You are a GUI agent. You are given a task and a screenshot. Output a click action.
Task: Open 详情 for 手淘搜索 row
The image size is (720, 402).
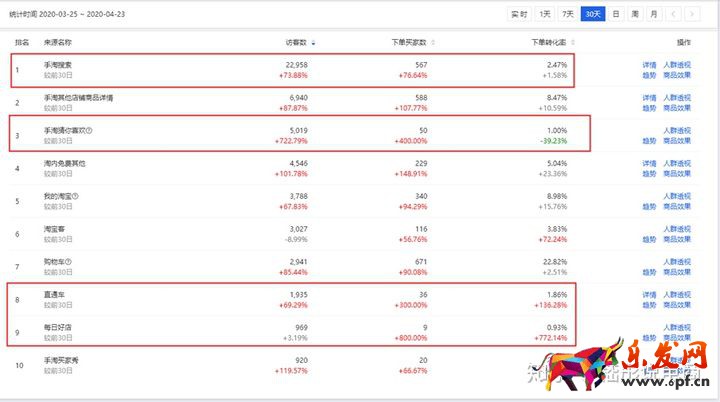pyautogui.click(x=649, y=65)
